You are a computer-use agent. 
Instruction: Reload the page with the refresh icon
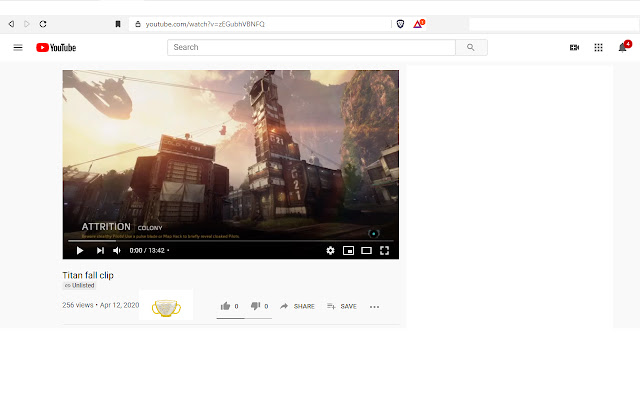coord(43,24)
